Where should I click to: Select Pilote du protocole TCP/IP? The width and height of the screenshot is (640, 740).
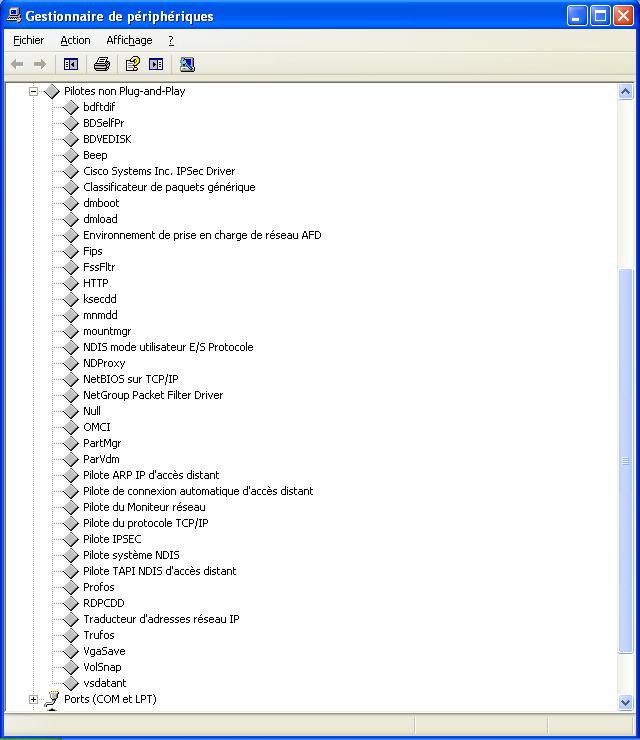(145, 523)
